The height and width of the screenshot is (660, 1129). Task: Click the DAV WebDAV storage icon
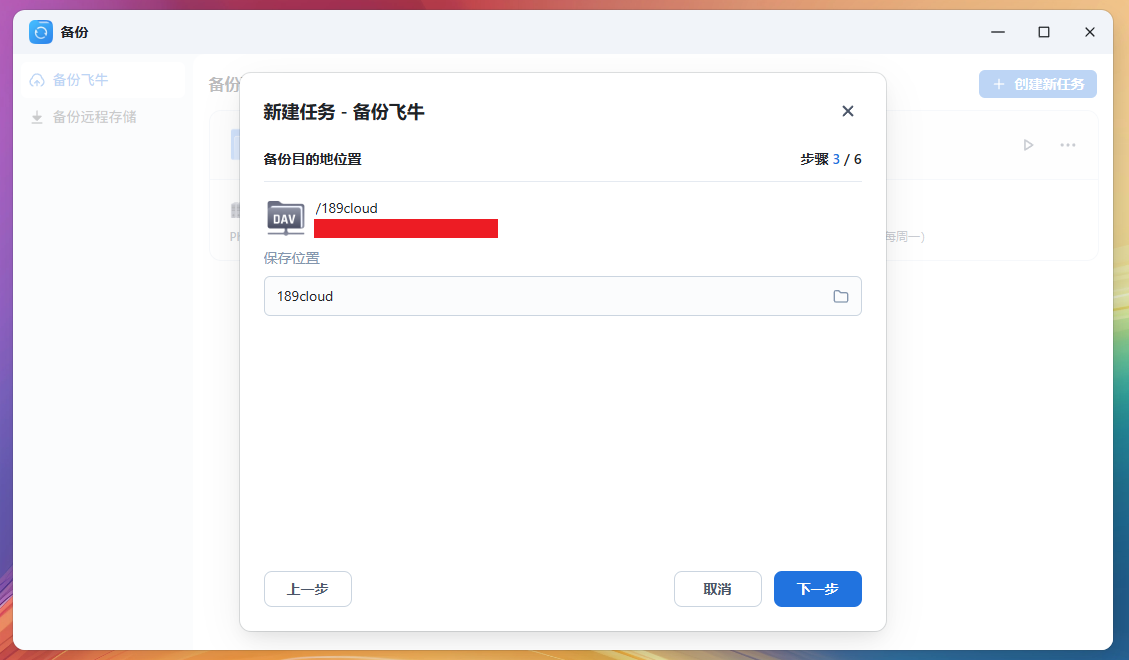(x=286, y=217)
